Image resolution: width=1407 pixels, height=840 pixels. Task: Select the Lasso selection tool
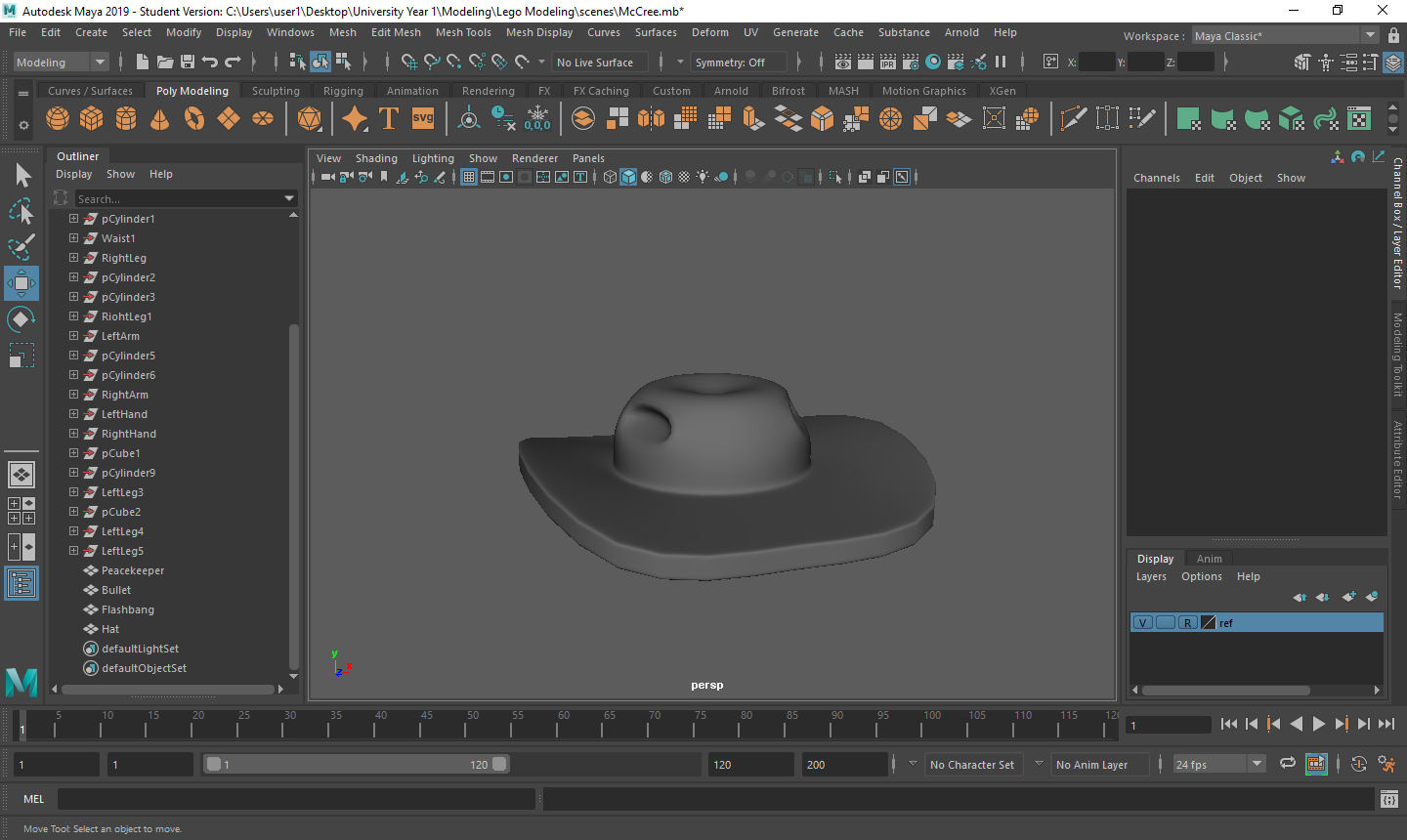pyautogui.click(x=21, y=212)
